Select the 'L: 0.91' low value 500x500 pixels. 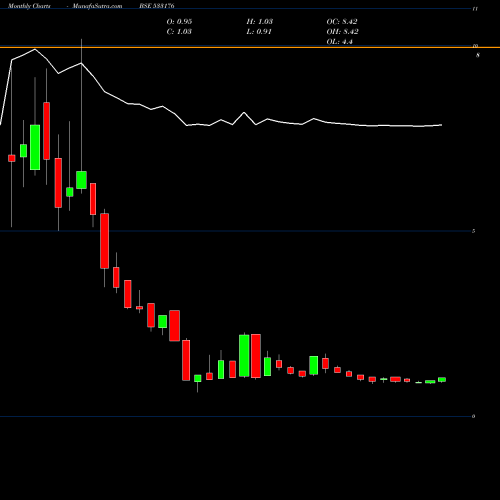[259, 32]
